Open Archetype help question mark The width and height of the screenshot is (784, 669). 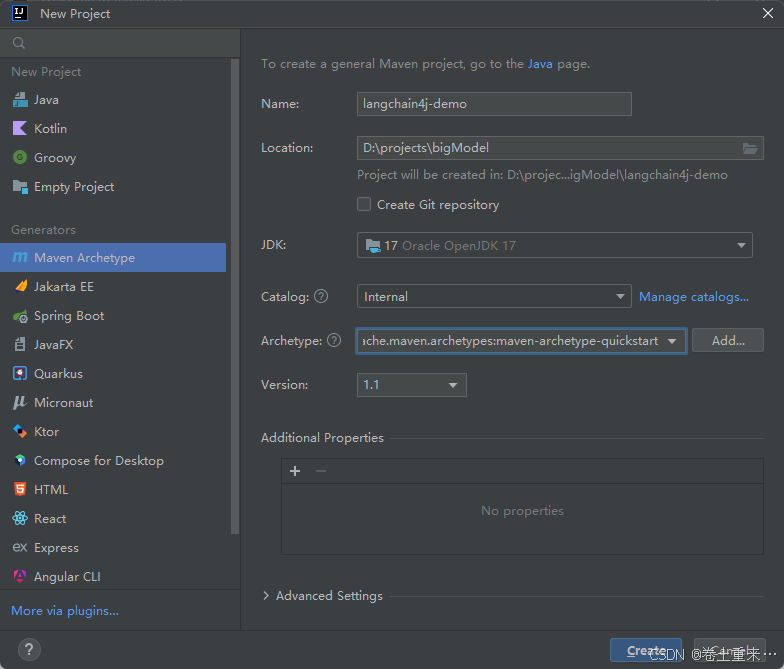(x=334, y=340)
